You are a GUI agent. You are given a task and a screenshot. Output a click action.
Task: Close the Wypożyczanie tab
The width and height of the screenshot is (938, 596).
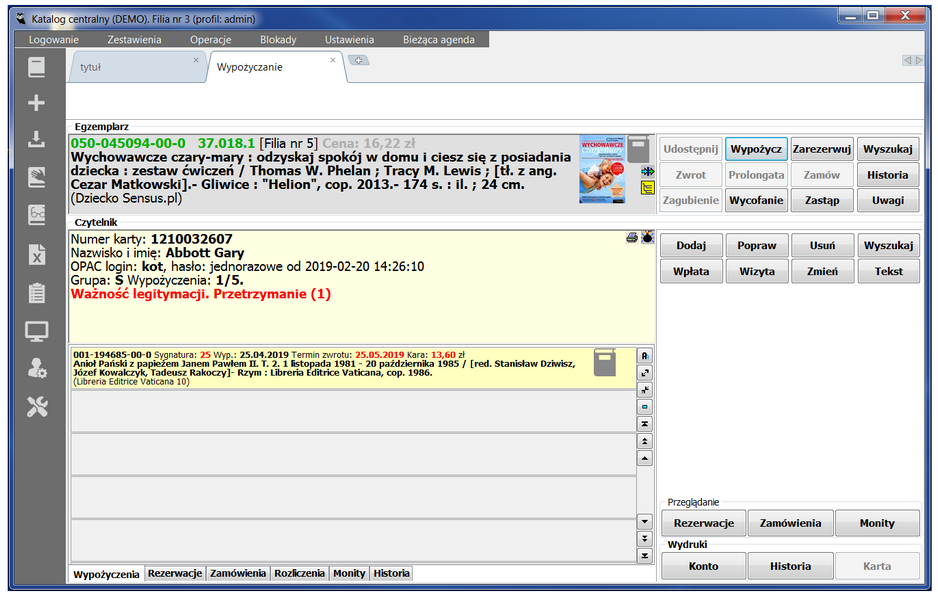333,60
